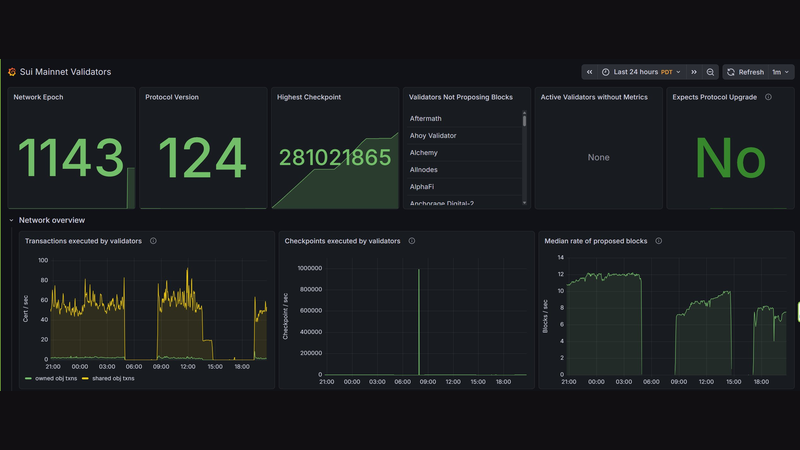Click Median rate of proposed blocks title
Screen dimensions: 800x450
pos(595,241)
